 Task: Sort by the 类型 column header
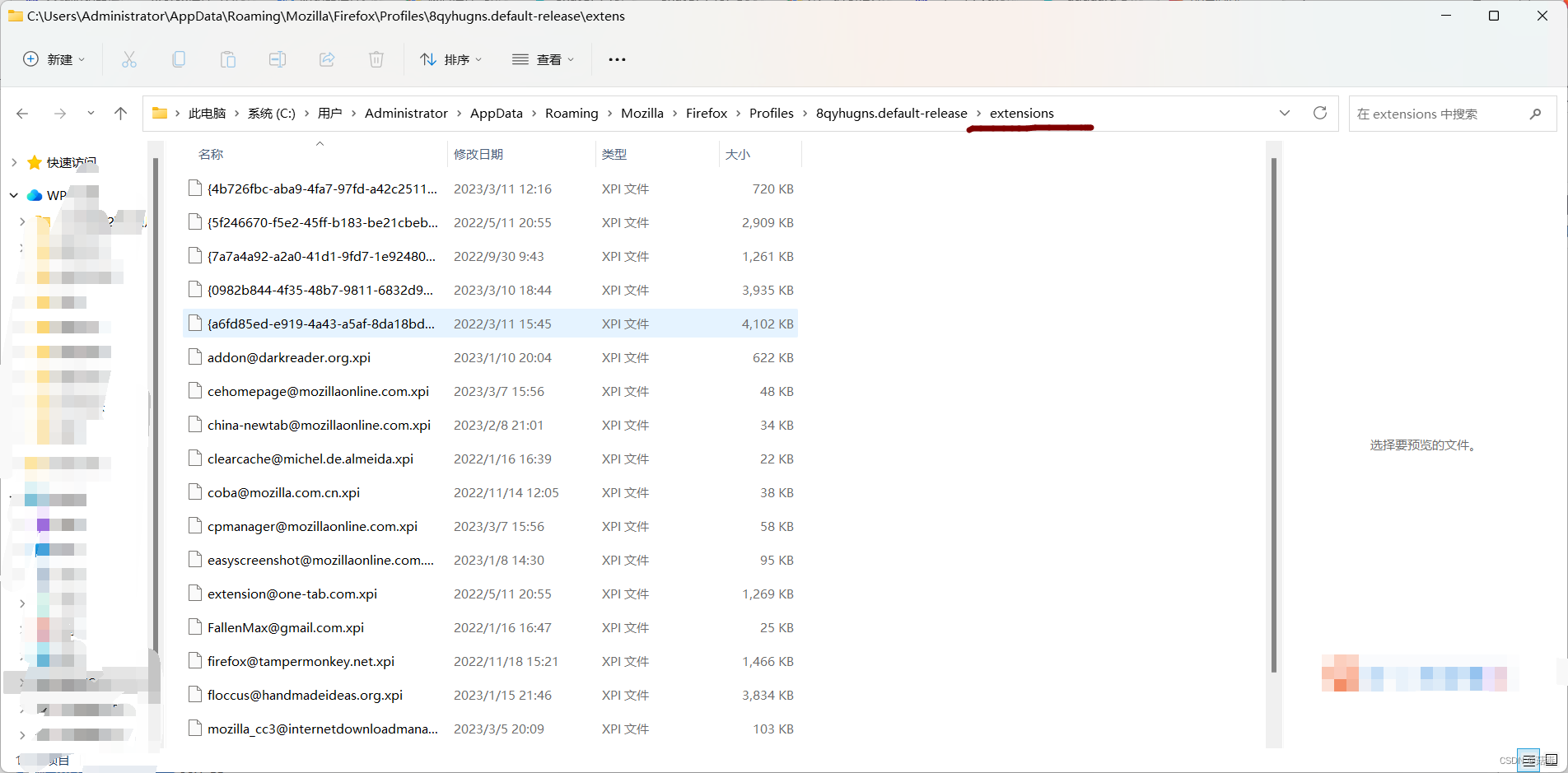tap(614, 154)
